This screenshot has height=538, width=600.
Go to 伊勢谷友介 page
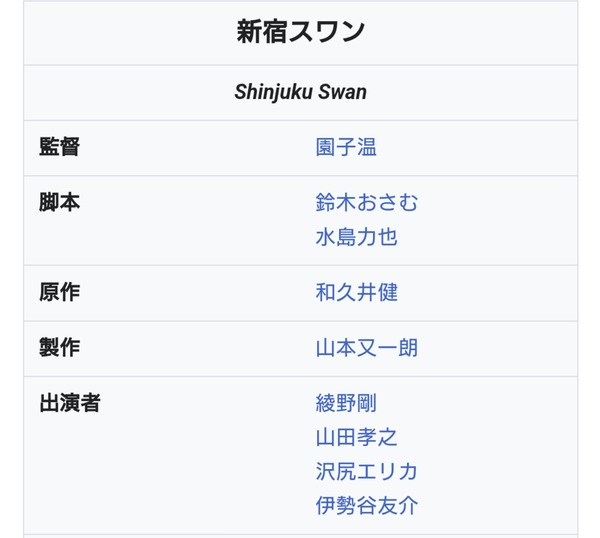(367, 505)
